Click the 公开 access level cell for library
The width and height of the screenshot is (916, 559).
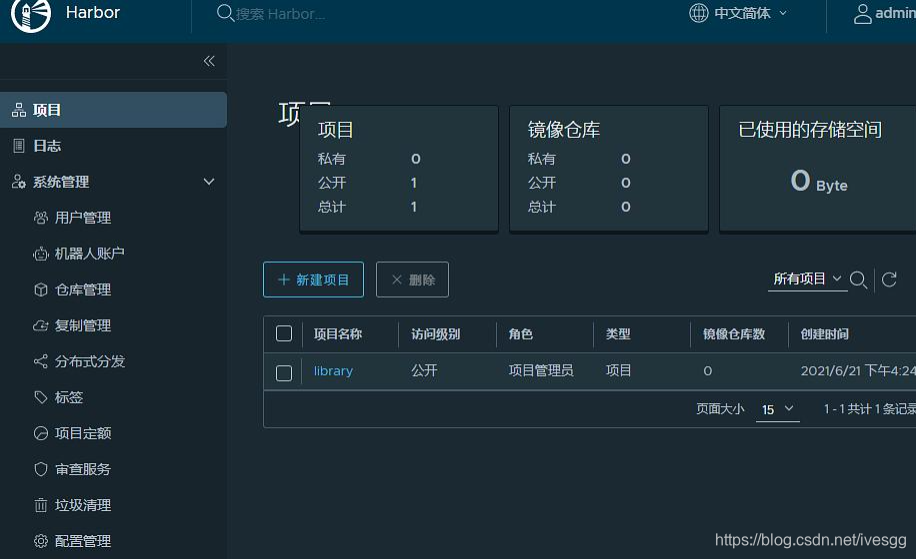coord(424,370)
